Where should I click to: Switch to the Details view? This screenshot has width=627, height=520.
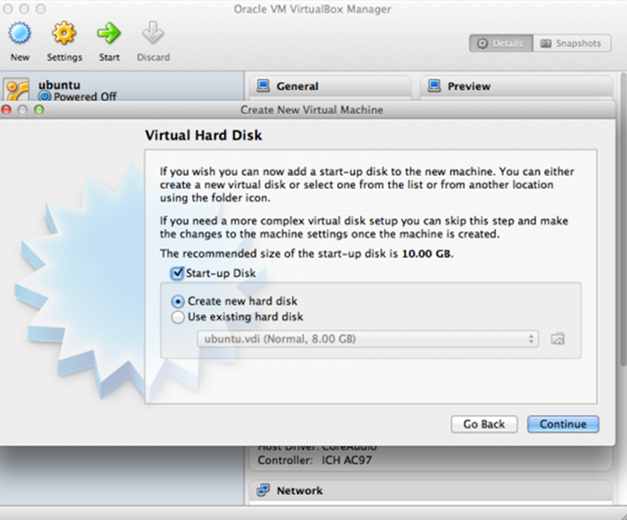[x=501, y=43]
